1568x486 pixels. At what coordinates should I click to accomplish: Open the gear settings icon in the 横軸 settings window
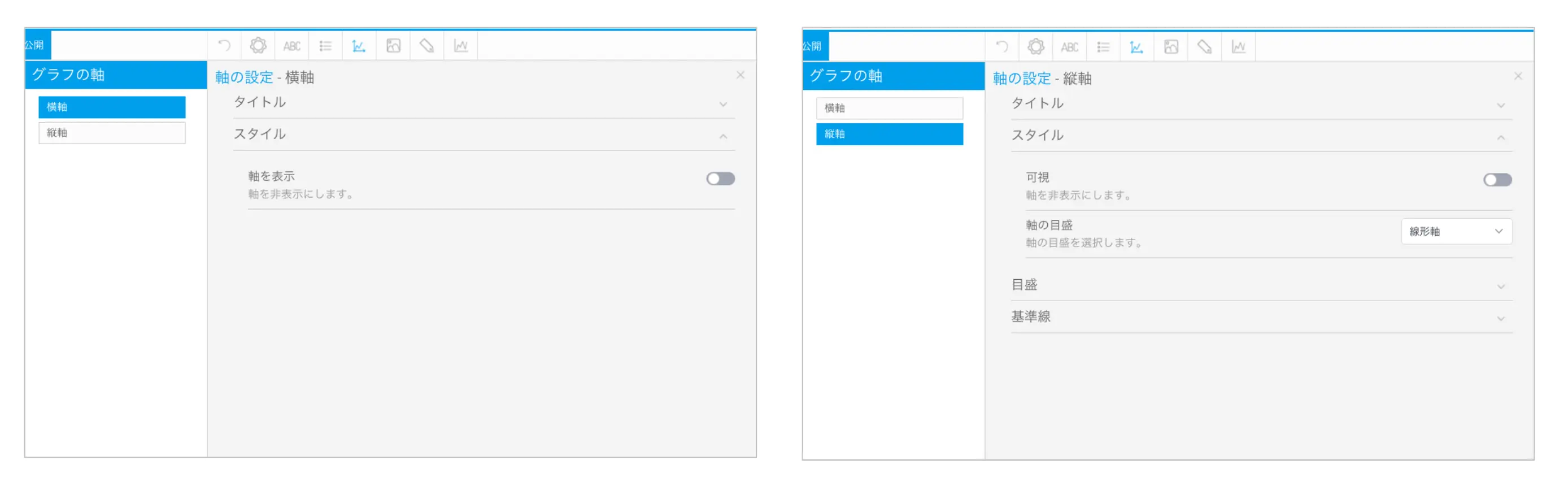pos(258,46)
